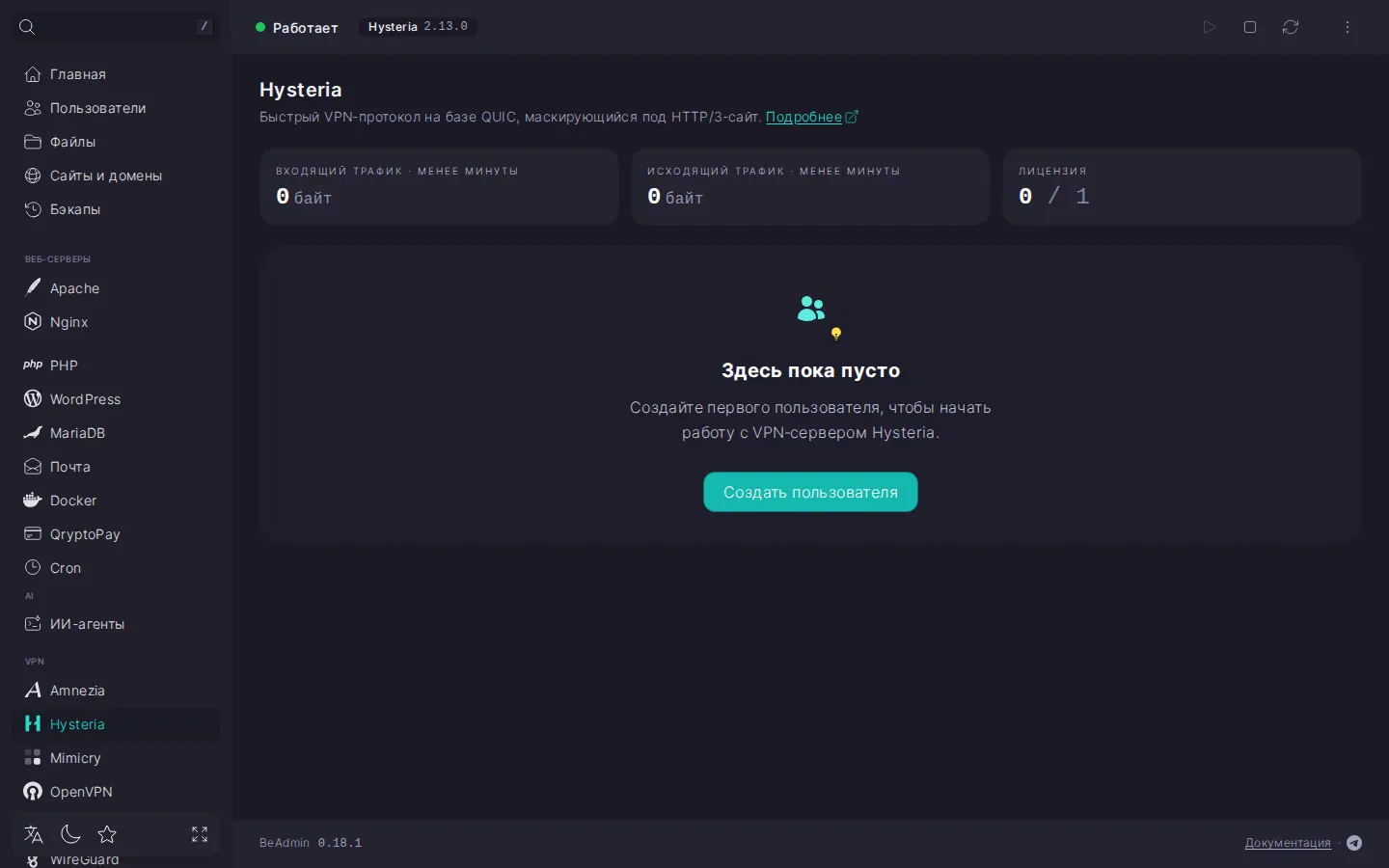Open the Файлы section
Image resolution: width=1389 pixels, height=868 pixels.
pyautogui.click(x=116, y=142)
